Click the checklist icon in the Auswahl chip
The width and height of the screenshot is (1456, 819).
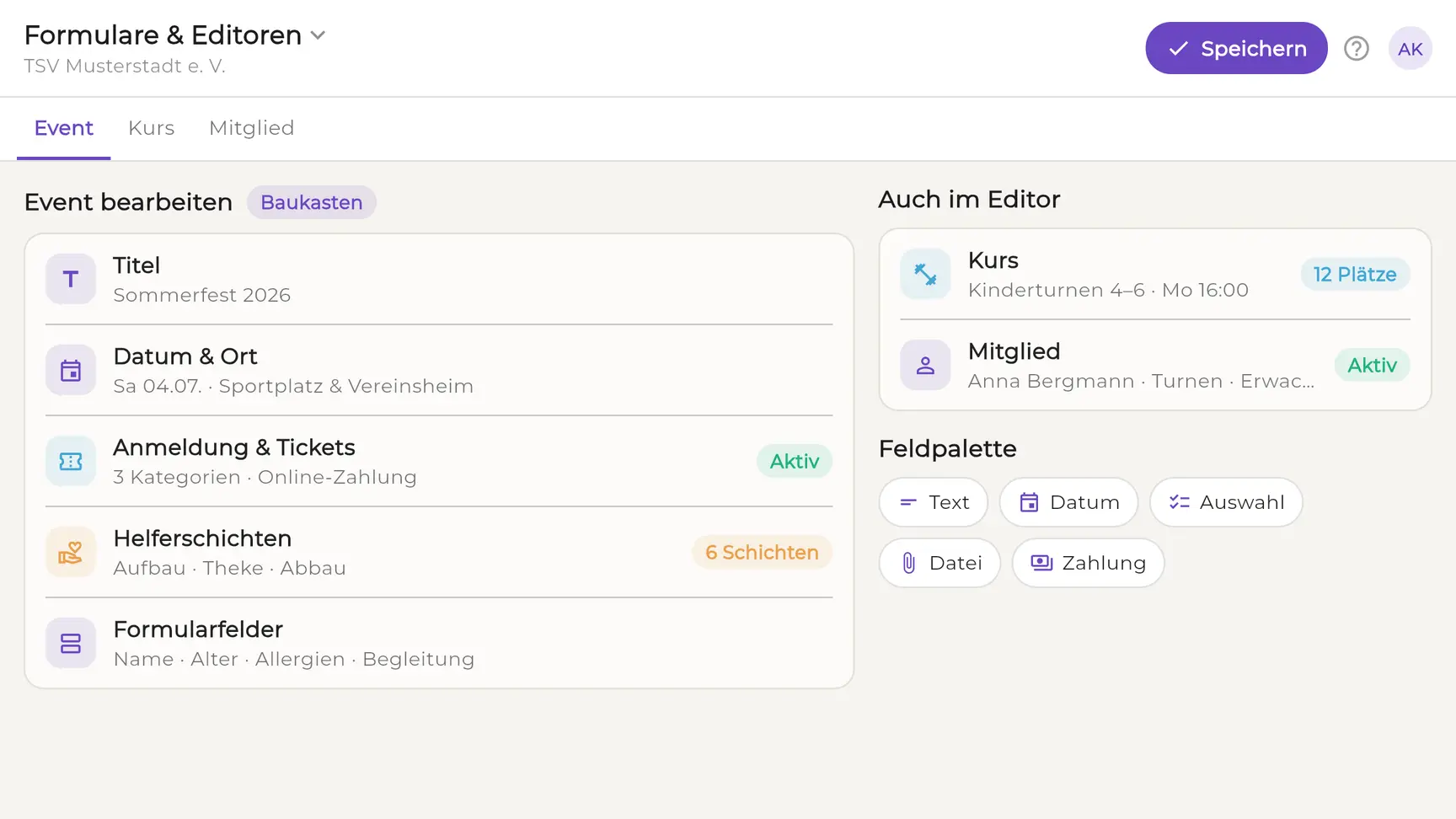1180,503
